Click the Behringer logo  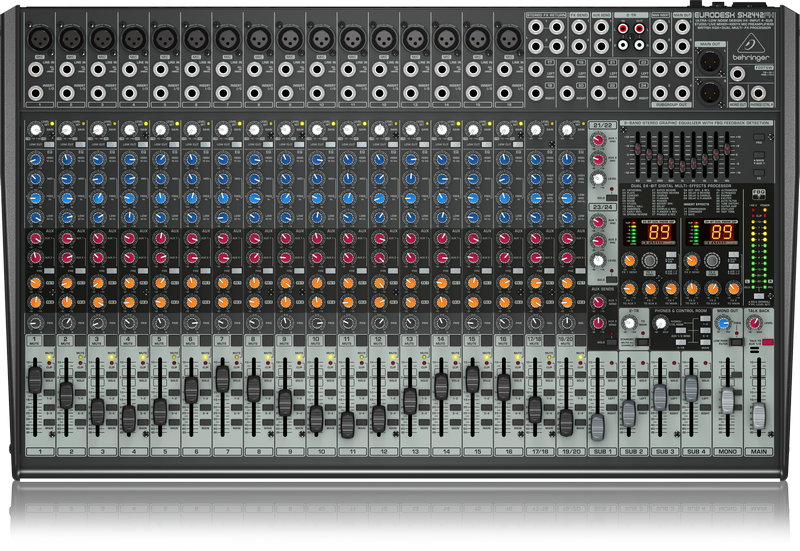coord(752,45)
